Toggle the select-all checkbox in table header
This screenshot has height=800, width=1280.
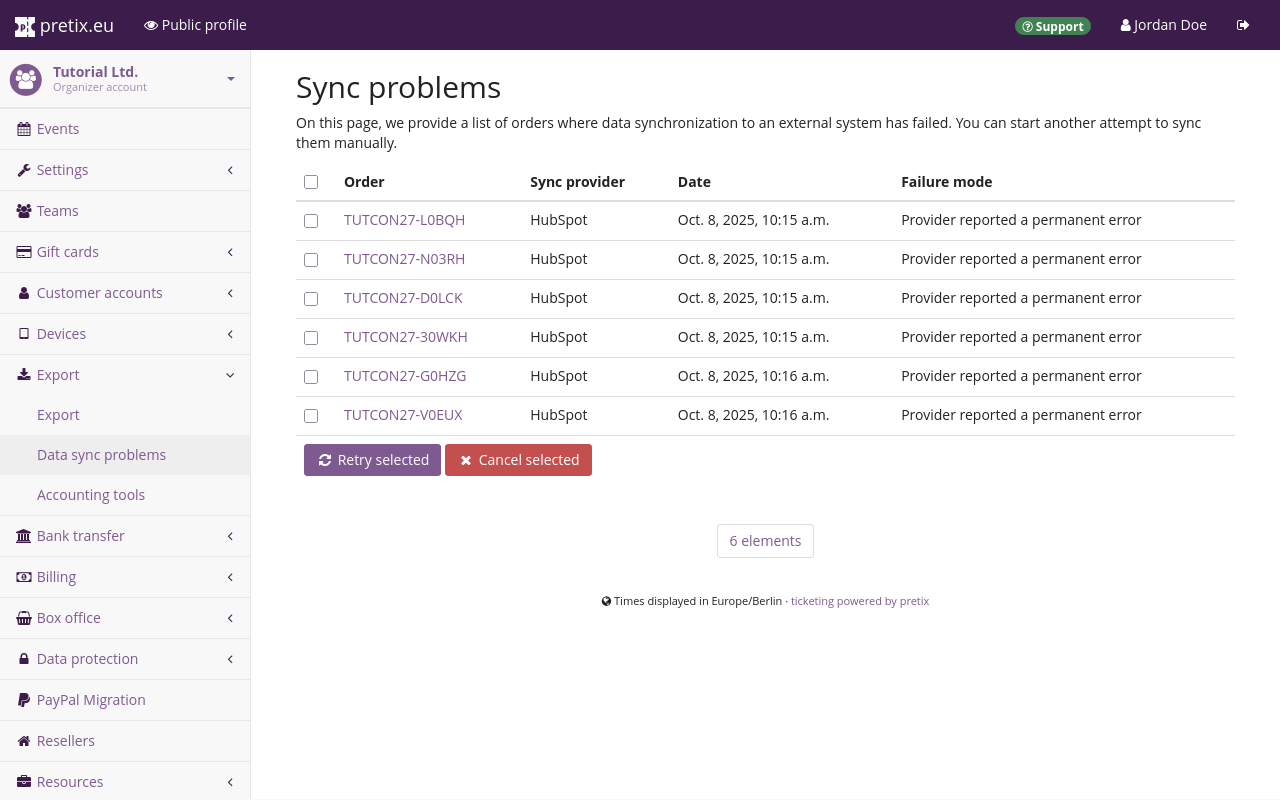coord(311,182)
